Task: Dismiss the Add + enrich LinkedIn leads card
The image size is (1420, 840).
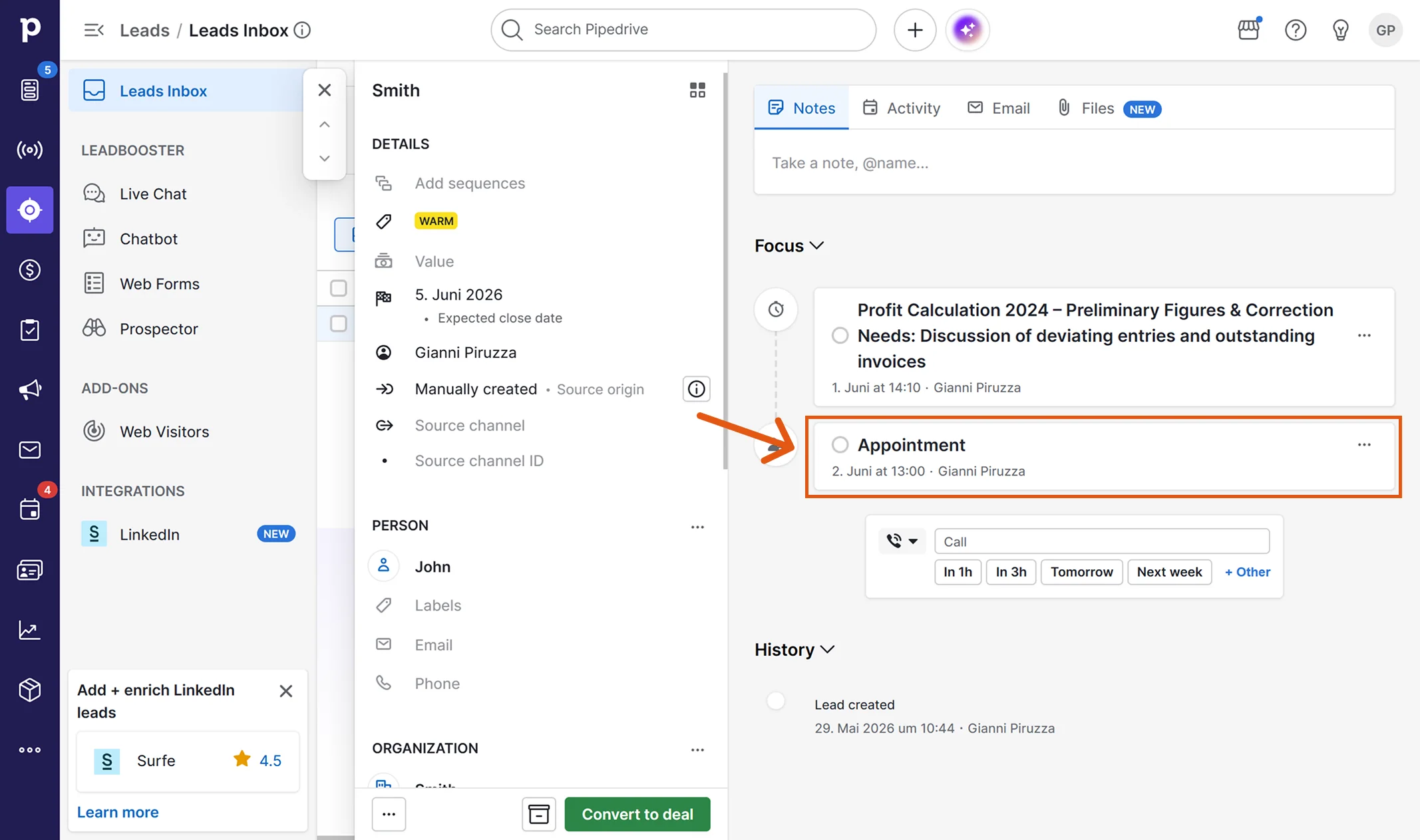Action: pyautogui.click(x=286, y=691)
